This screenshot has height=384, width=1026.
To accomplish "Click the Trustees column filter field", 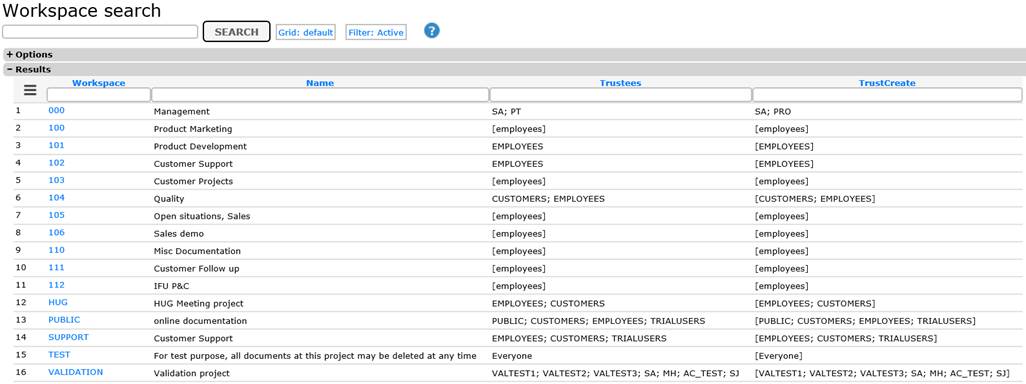I will click(x=621, y=95).
